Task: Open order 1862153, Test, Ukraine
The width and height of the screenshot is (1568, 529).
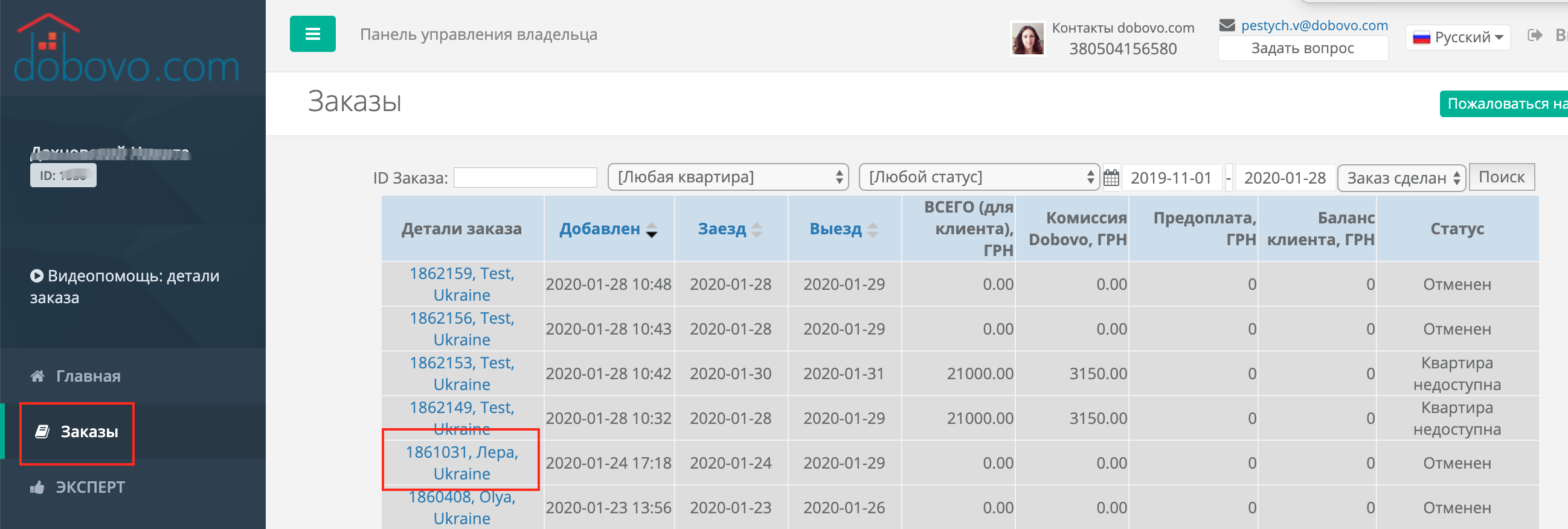Action: tap(462, 374)
